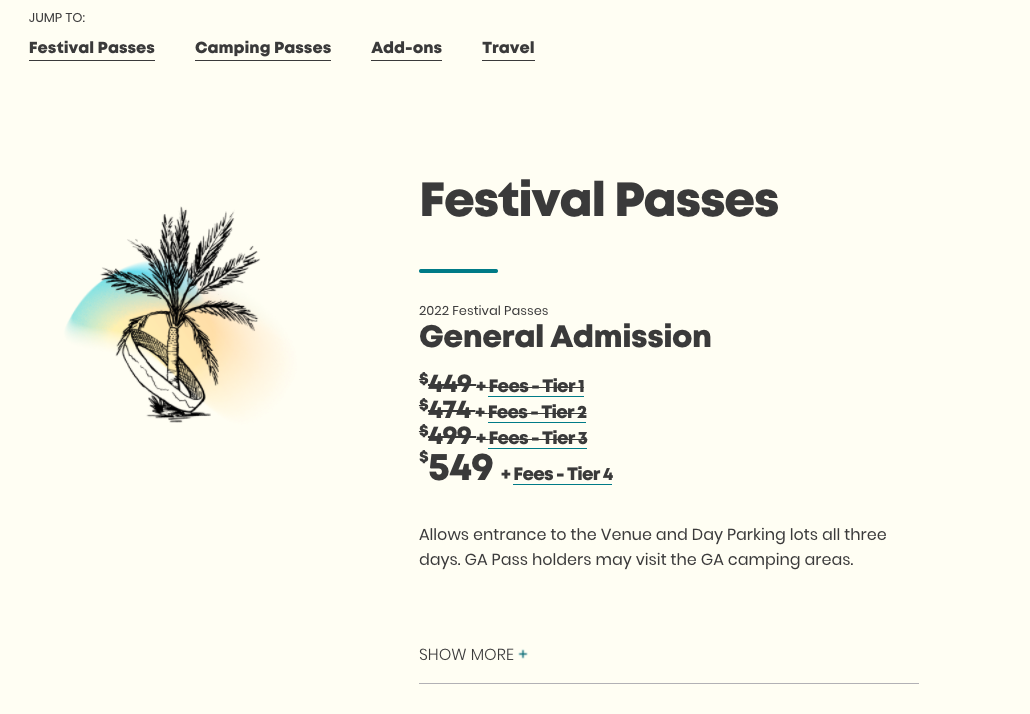Click the crossed-out $499 price
The image size is (1030, 714).
449,437
